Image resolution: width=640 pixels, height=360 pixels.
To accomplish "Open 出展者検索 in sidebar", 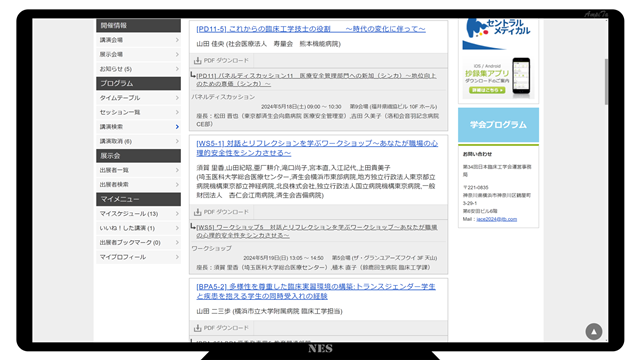I will pyautogui.click(x=138, y=184).
